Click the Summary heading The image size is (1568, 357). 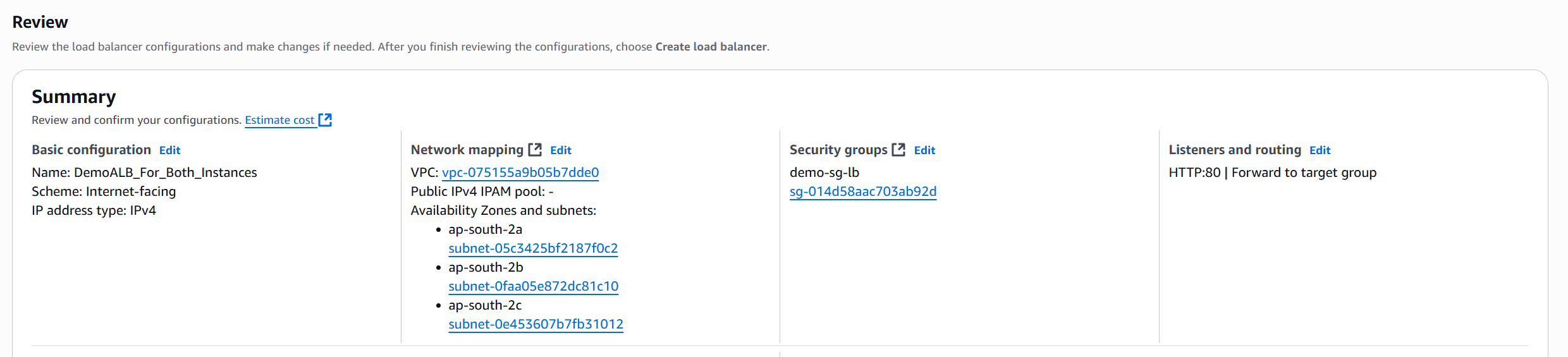click(73, 97)
